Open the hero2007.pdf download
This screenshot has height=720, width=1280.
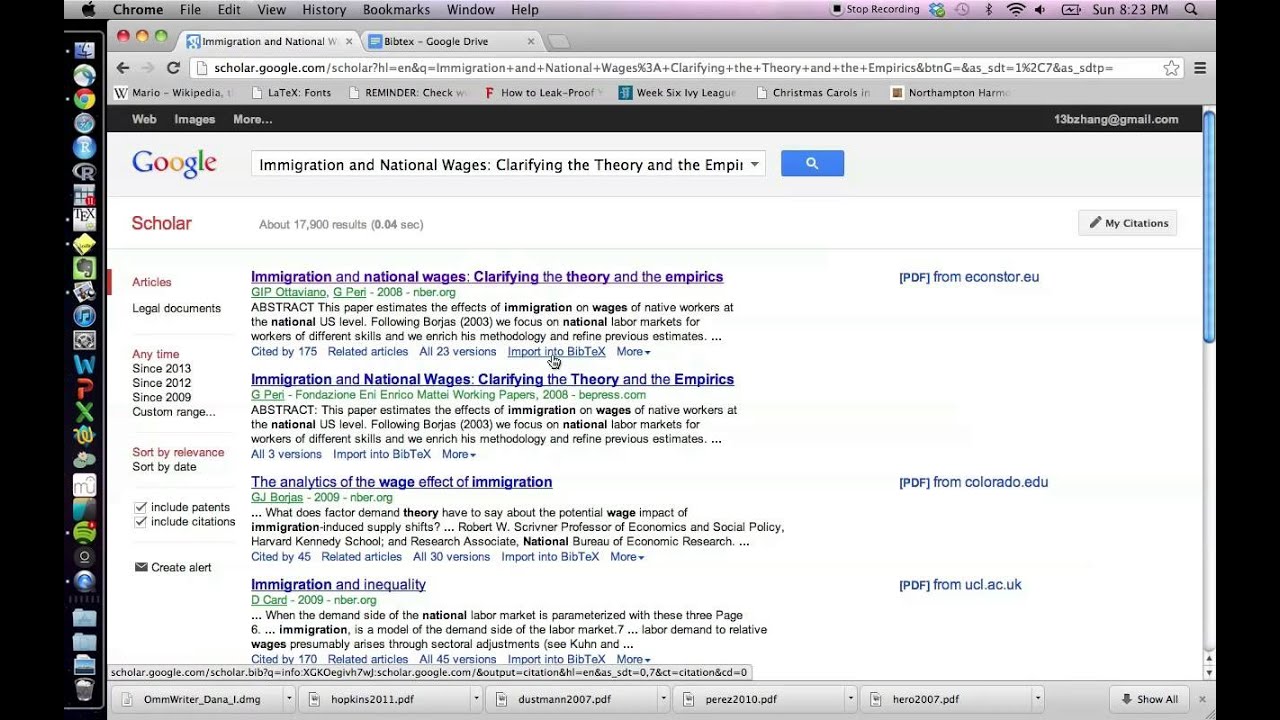click(x=924, y=699)
